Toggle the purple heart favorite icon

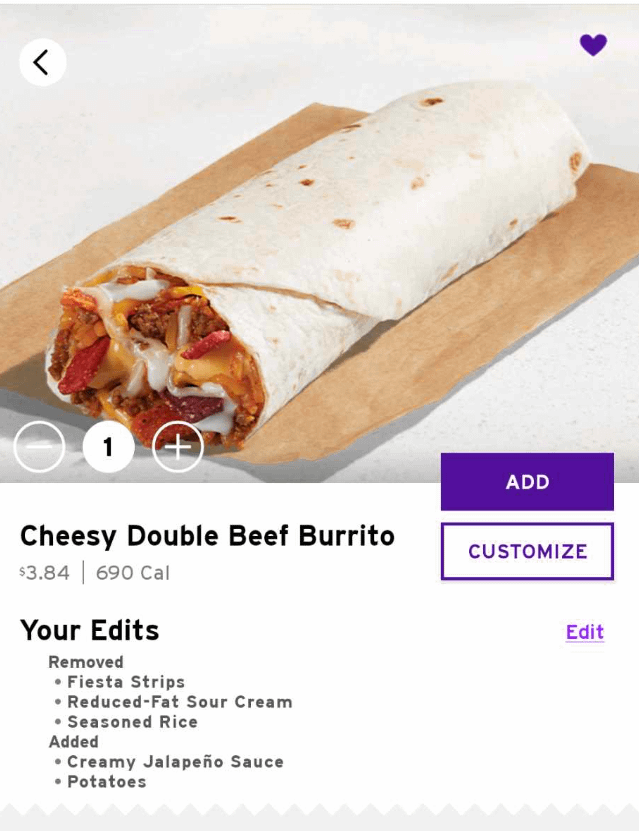coord(593,45)
